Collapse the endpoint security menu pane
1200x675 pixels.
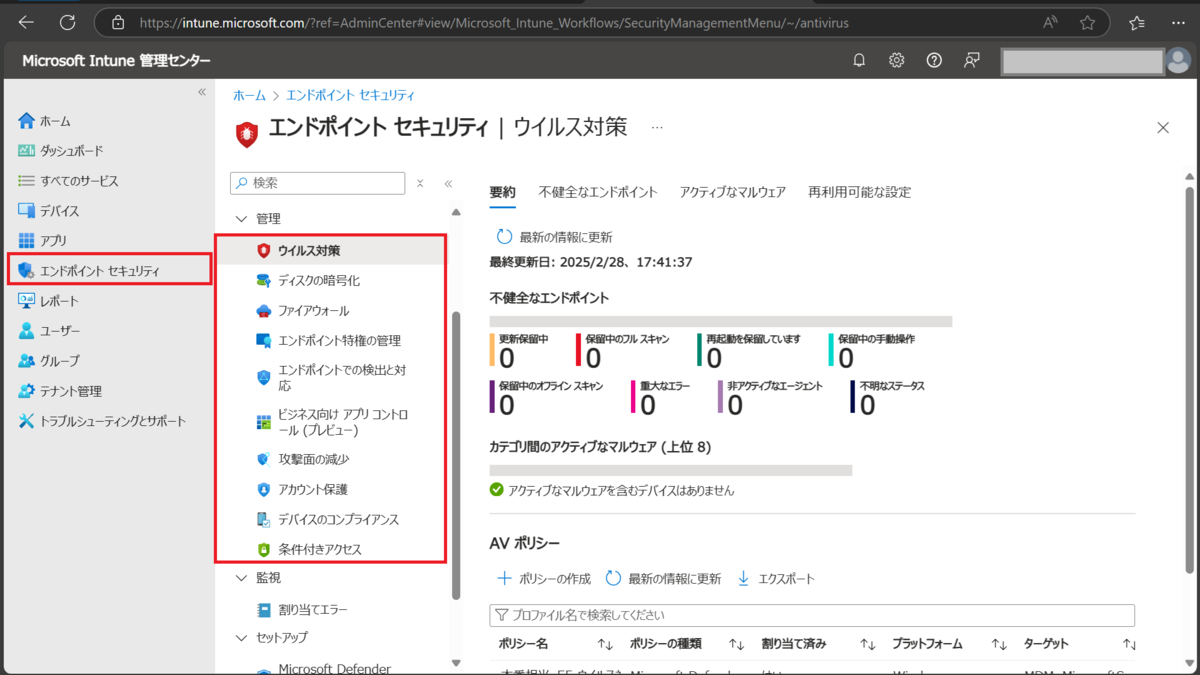click(448, 184)
